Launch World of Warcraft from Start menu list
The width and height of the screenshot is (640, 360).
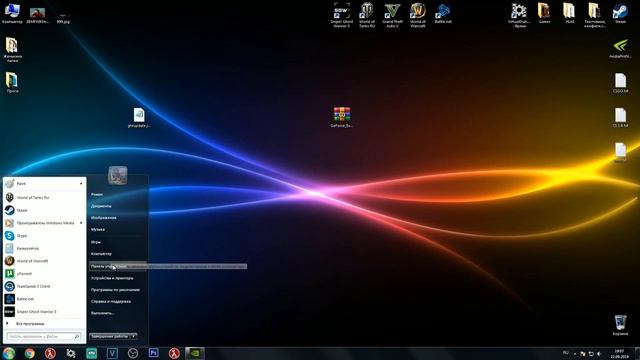click(44, 261)
